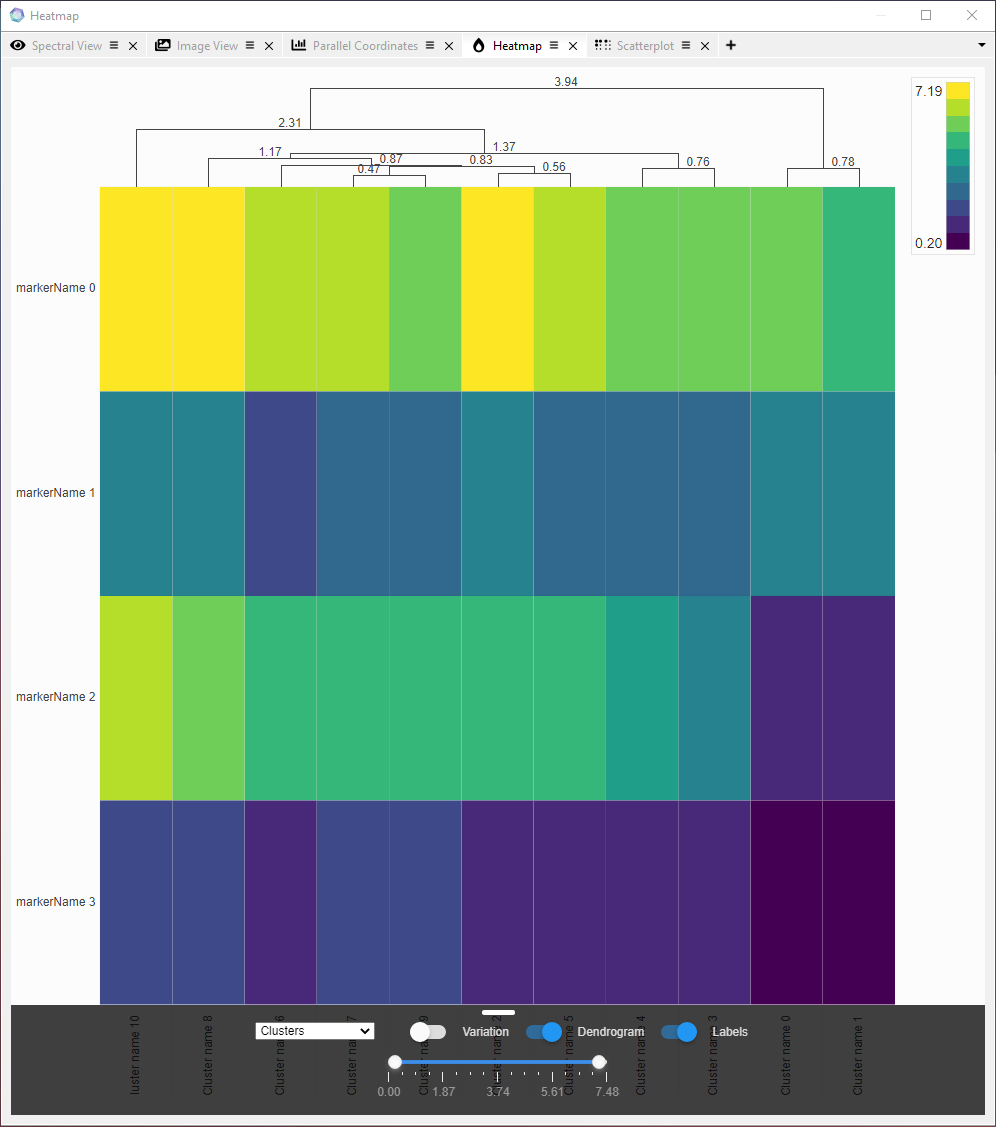Viewport: 996px width, 1127px height.
Task: Switch to the Parallel Coordinates tab
Action: [365, 46]
